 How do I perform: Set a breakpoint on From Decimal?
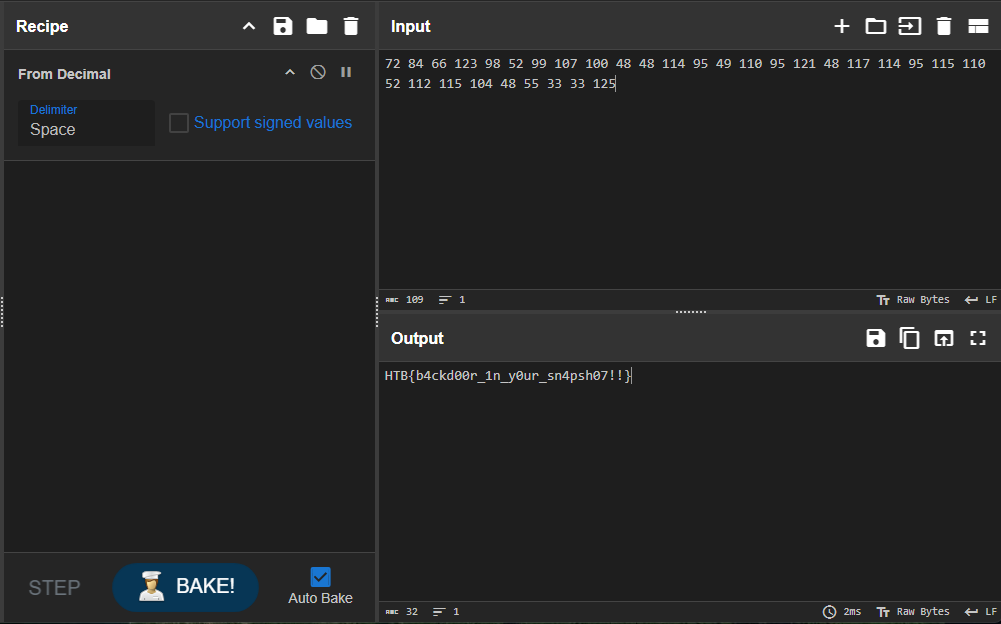point(346,72)
